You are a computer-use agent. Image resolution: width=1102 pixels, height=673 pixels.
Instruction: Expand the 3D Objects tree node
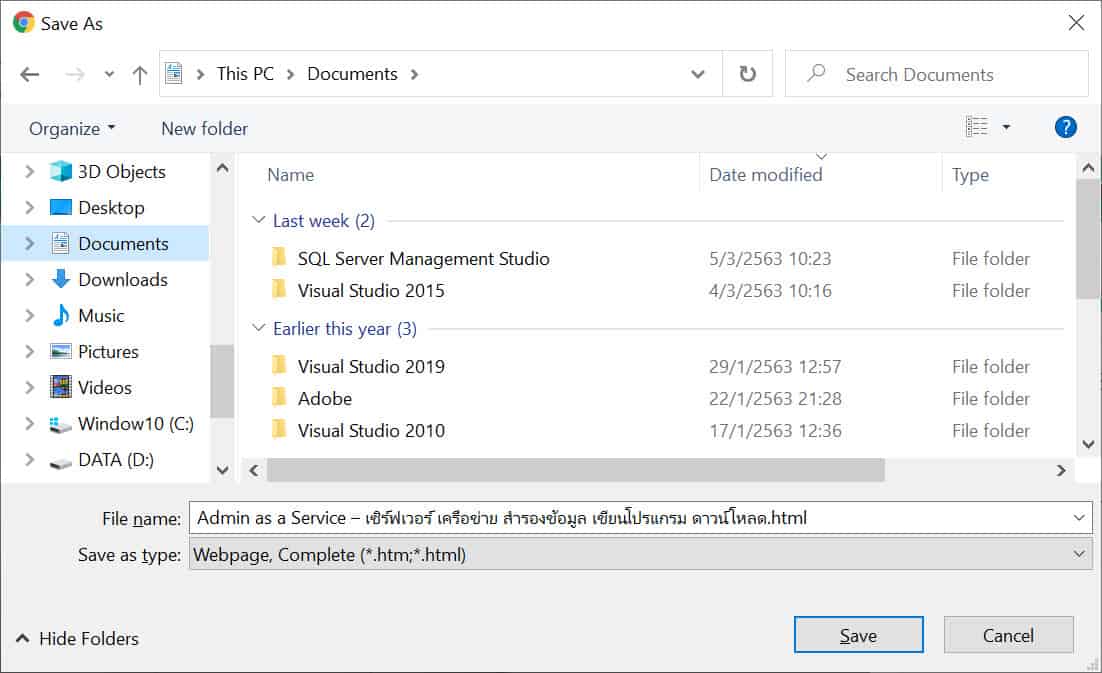tap(29, 171)
